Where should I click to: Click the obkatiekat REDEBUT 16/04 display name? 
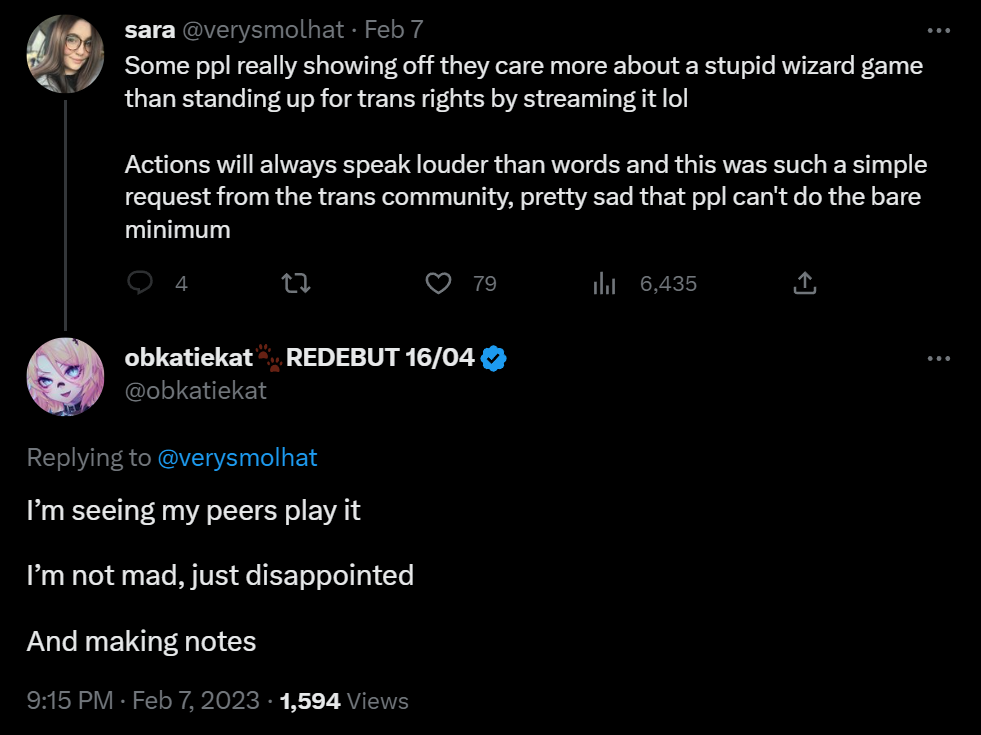(300, 358)
